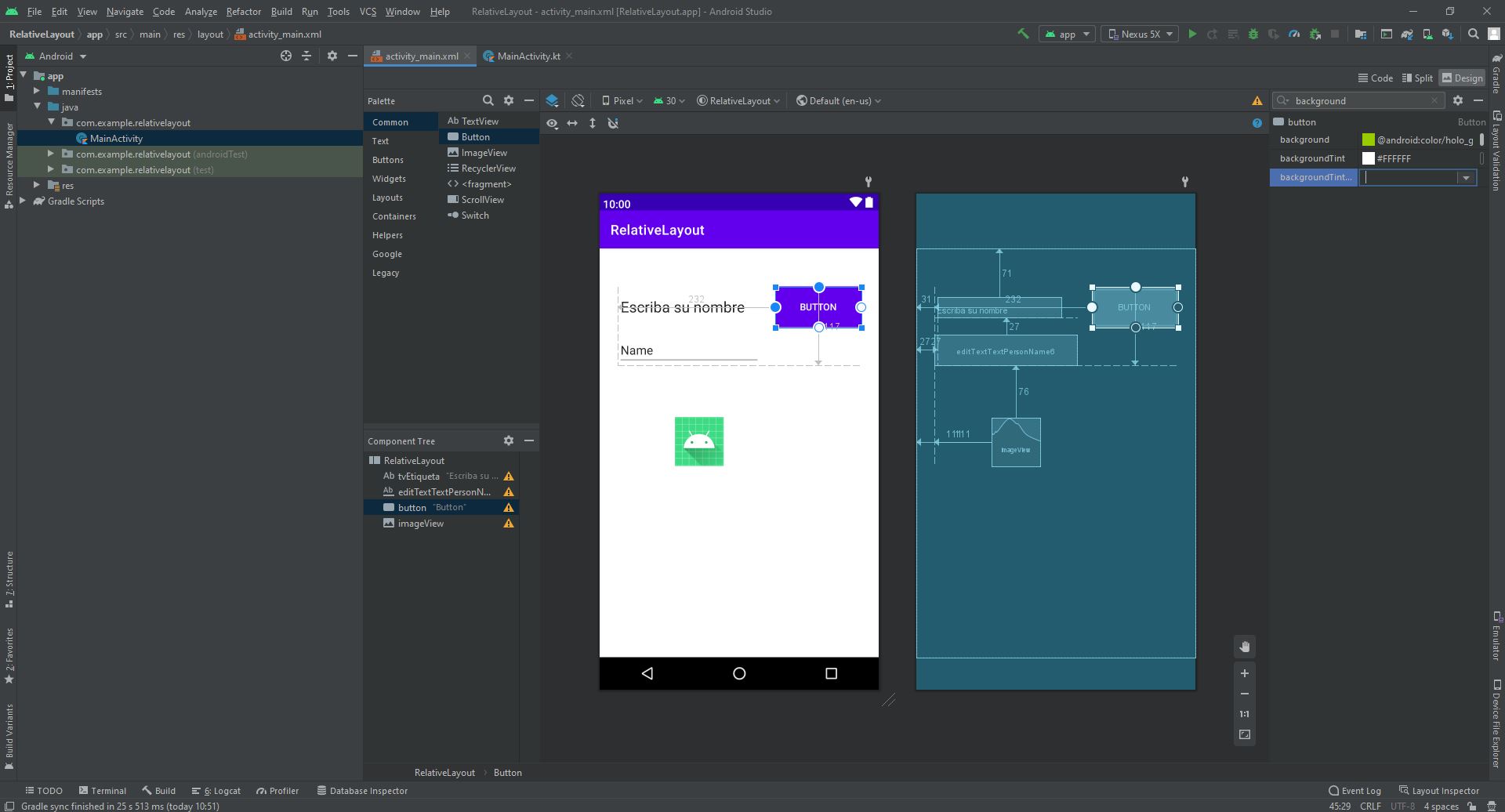
Task: Select button in the Component Tree
Action: pos(412,507)
